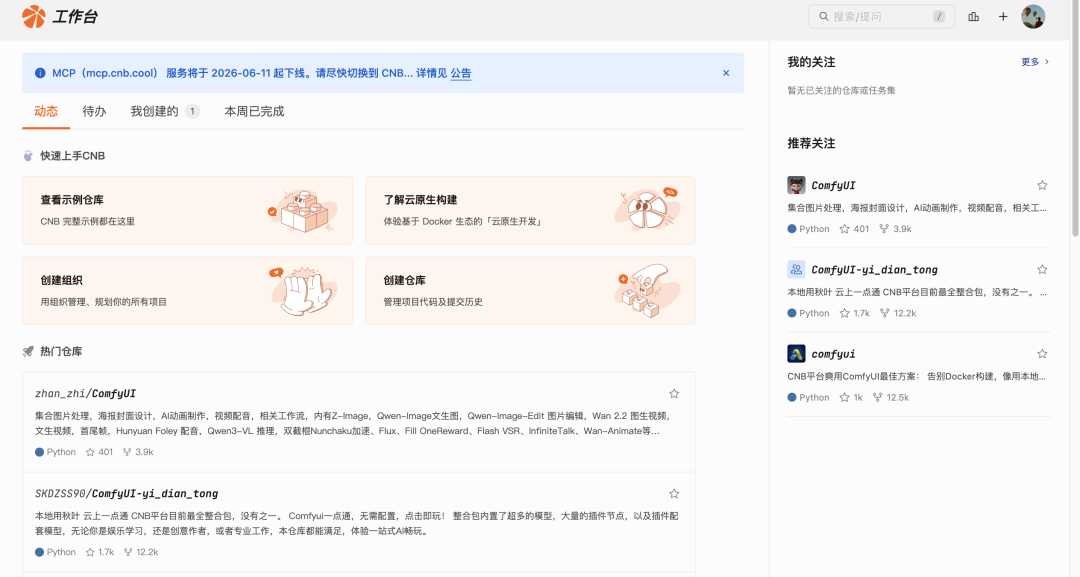The width and height of the screenshot is (1080, 577).
Task: Click the ComfyUI-yi_dian_tong avatar icon in sidebar
Action: [x=796, y=269]
